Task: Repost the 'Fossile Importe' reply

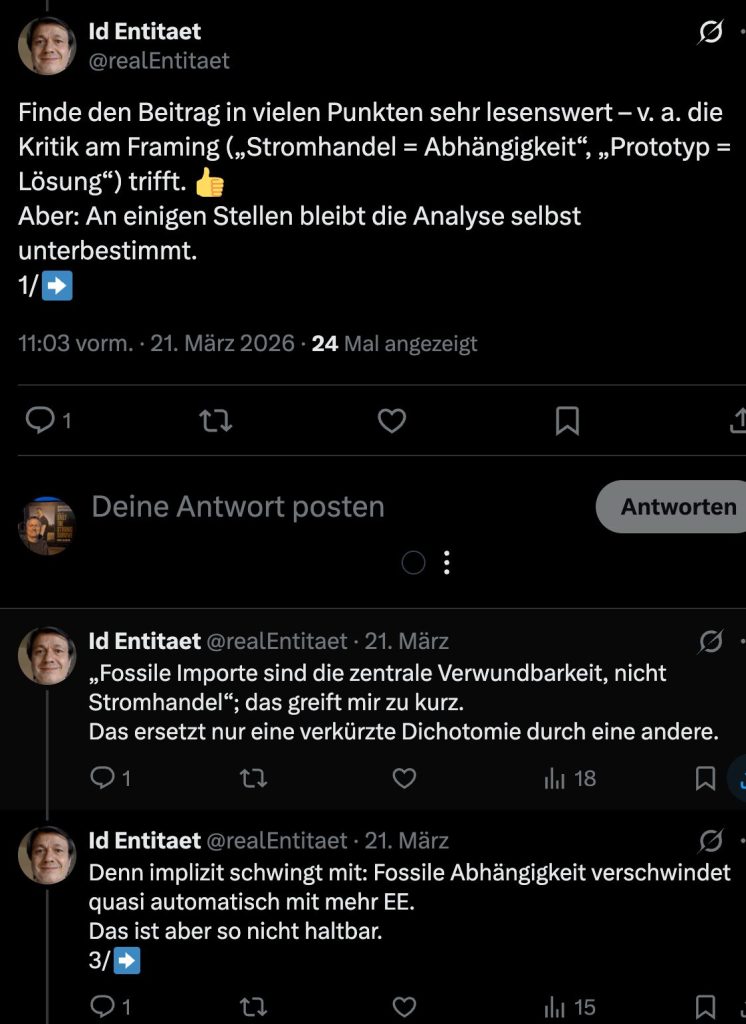Action: coord(254,778)
